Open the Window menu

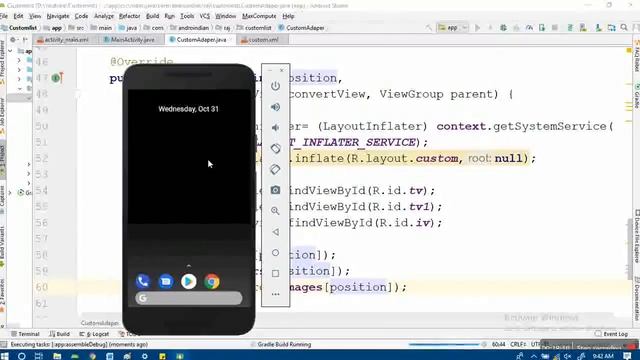[x=225, y=16]
